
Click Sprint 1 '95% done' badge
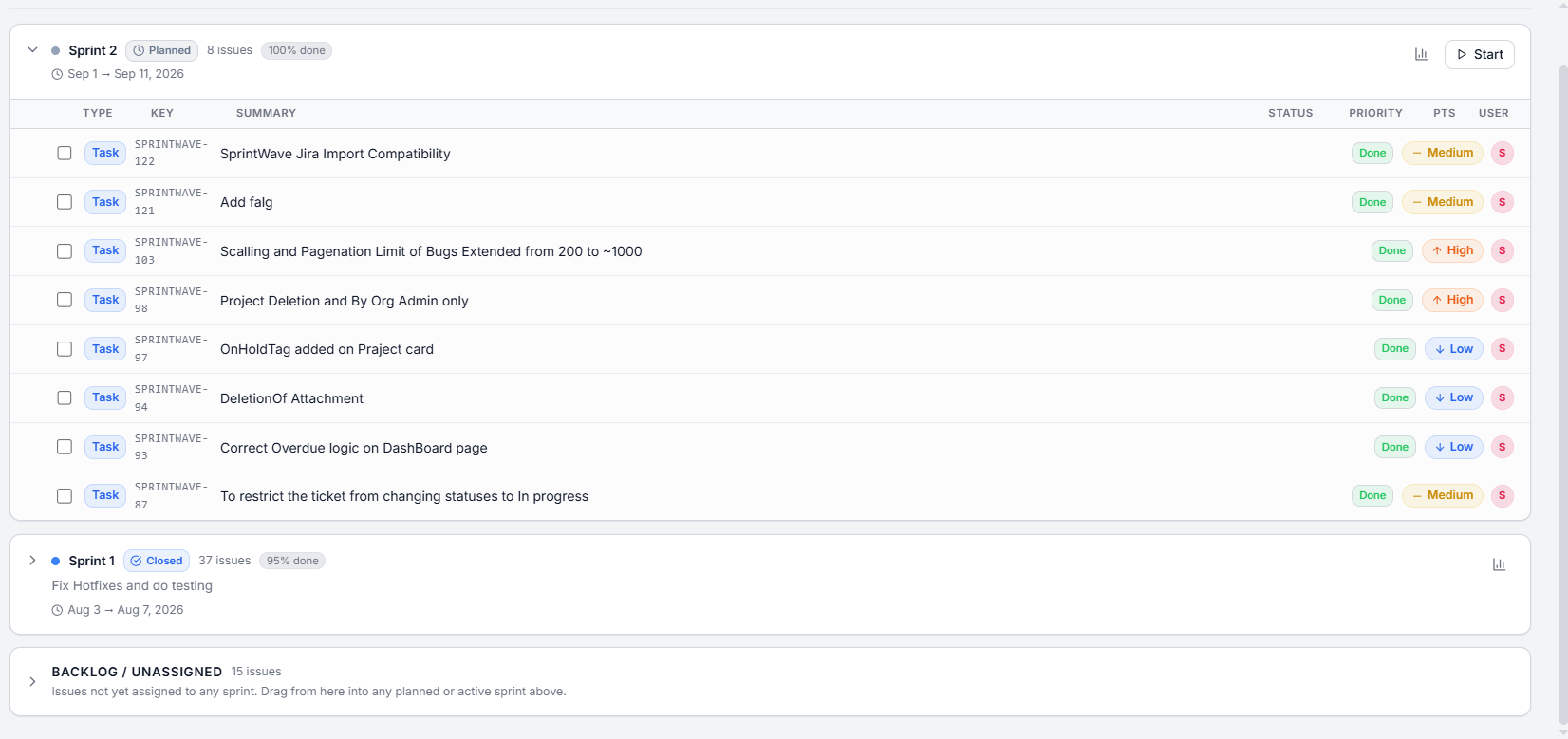pyautogui.click(x=292, y=561)
